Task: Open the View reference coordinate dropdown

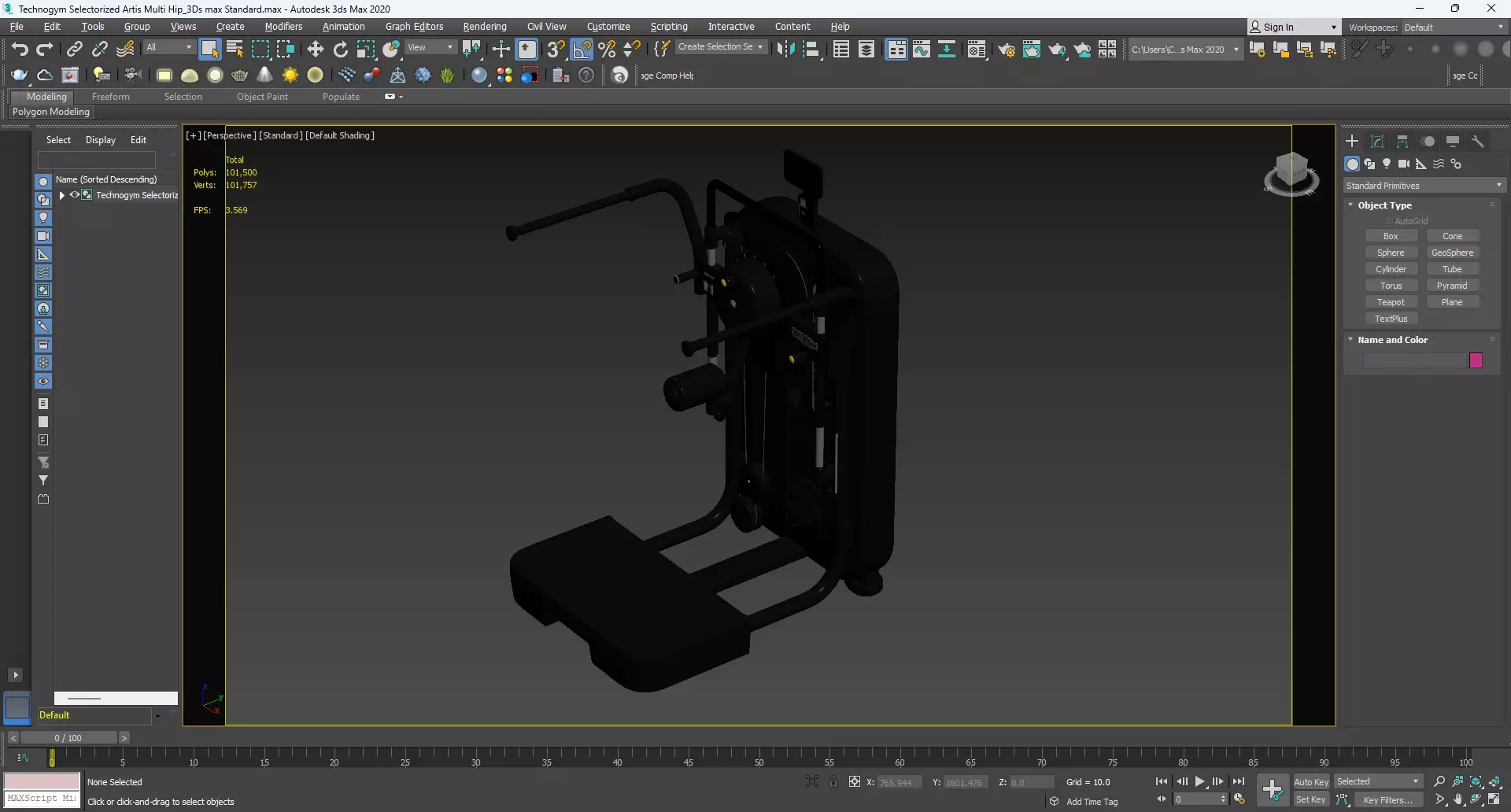Action: tap(430, 47)
